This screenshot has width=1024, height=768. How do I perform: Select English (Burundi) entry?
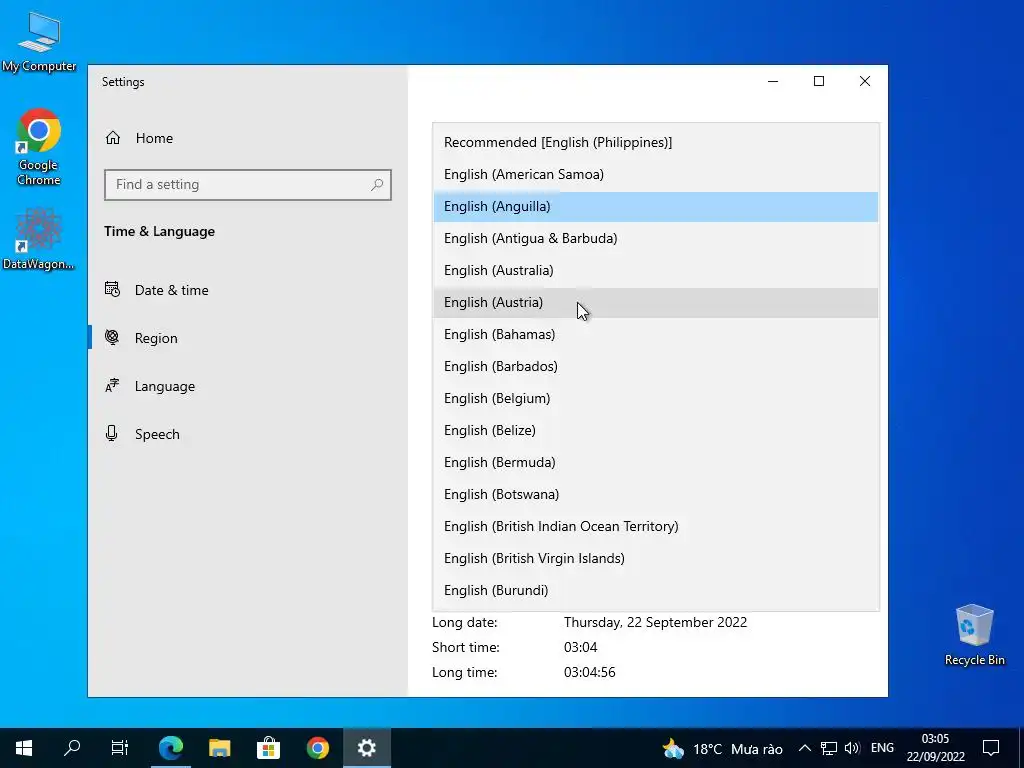click(656, 590)
